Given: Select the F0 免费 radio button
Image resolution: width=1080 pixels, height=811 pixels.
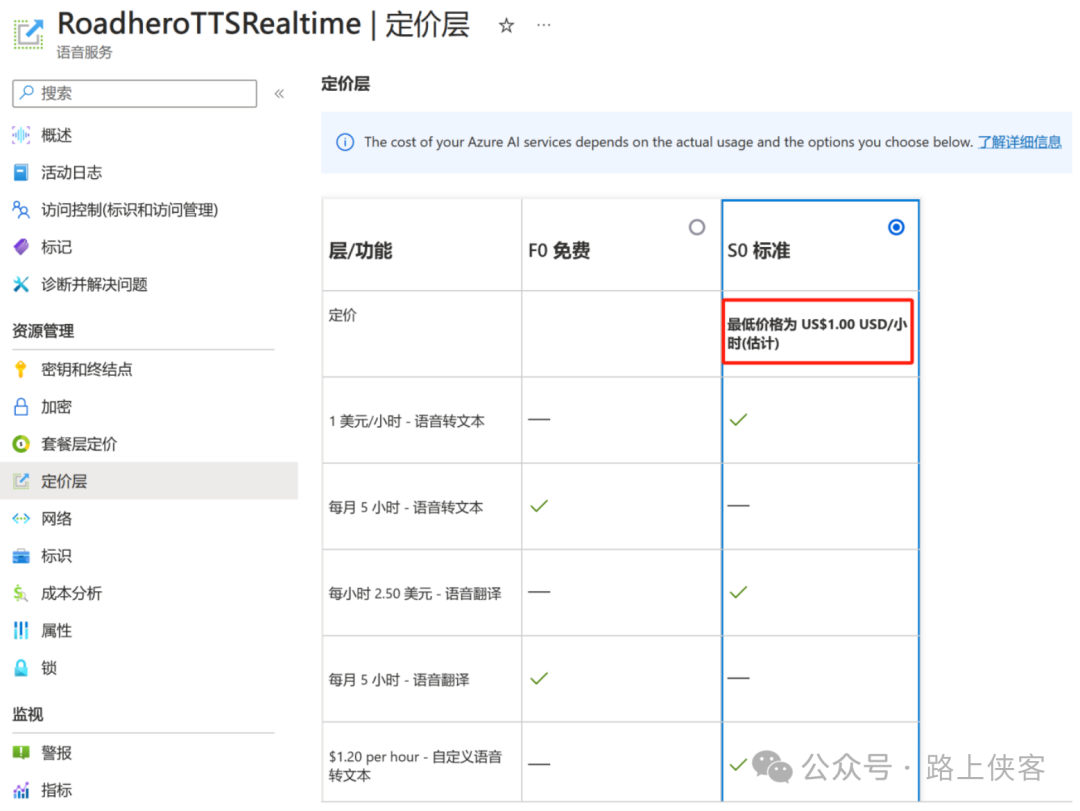Looking at the screenshot, I should coord(697,227).
